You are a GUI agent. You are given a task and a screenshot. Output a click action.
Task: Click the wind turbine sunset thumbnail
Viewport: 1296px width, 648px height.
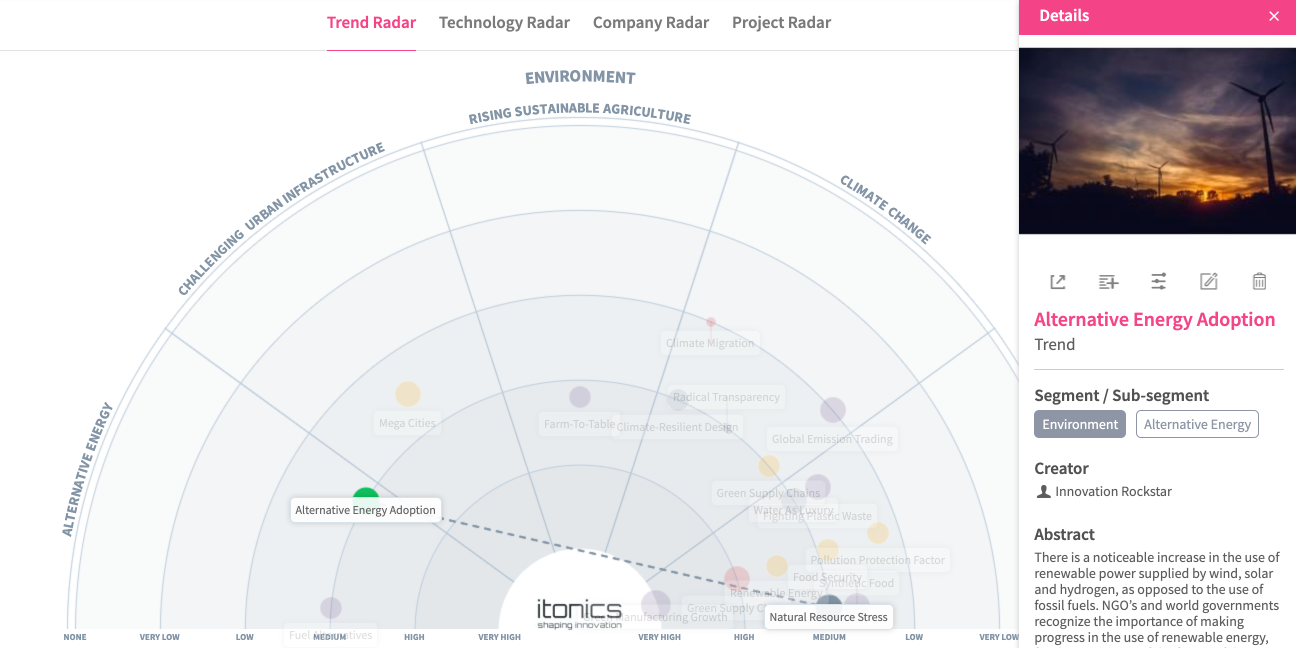click(x=1157, y=141)
